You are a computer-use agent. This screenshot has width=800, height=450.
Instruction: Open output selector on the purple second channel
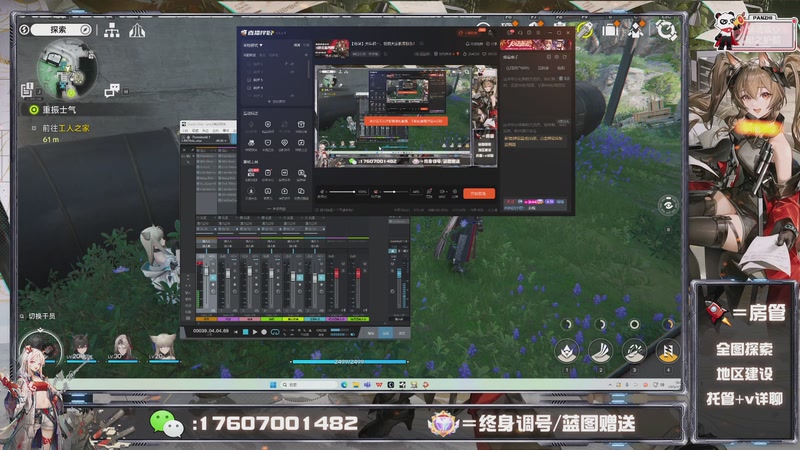(228, 246)
